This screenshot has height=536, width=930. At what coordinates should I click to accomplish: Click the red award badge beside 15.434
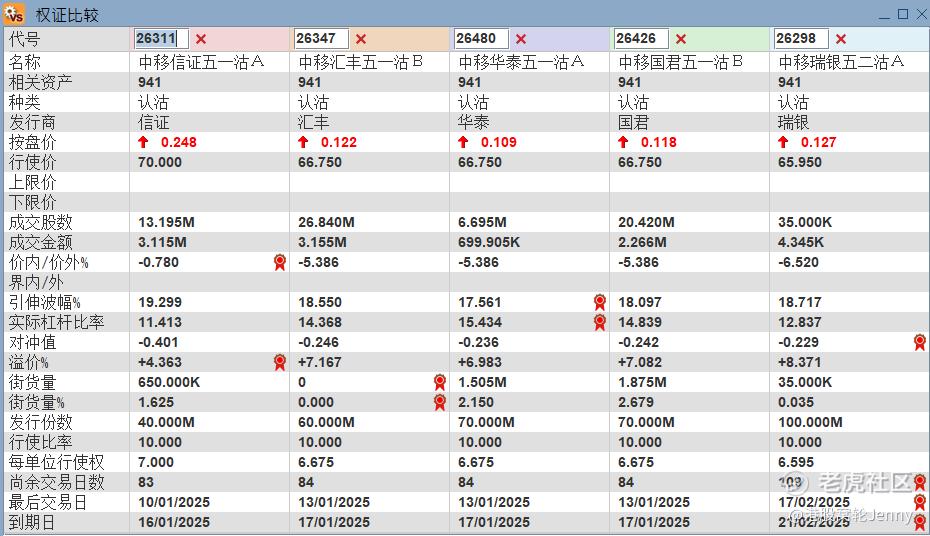tap(600, 323)
